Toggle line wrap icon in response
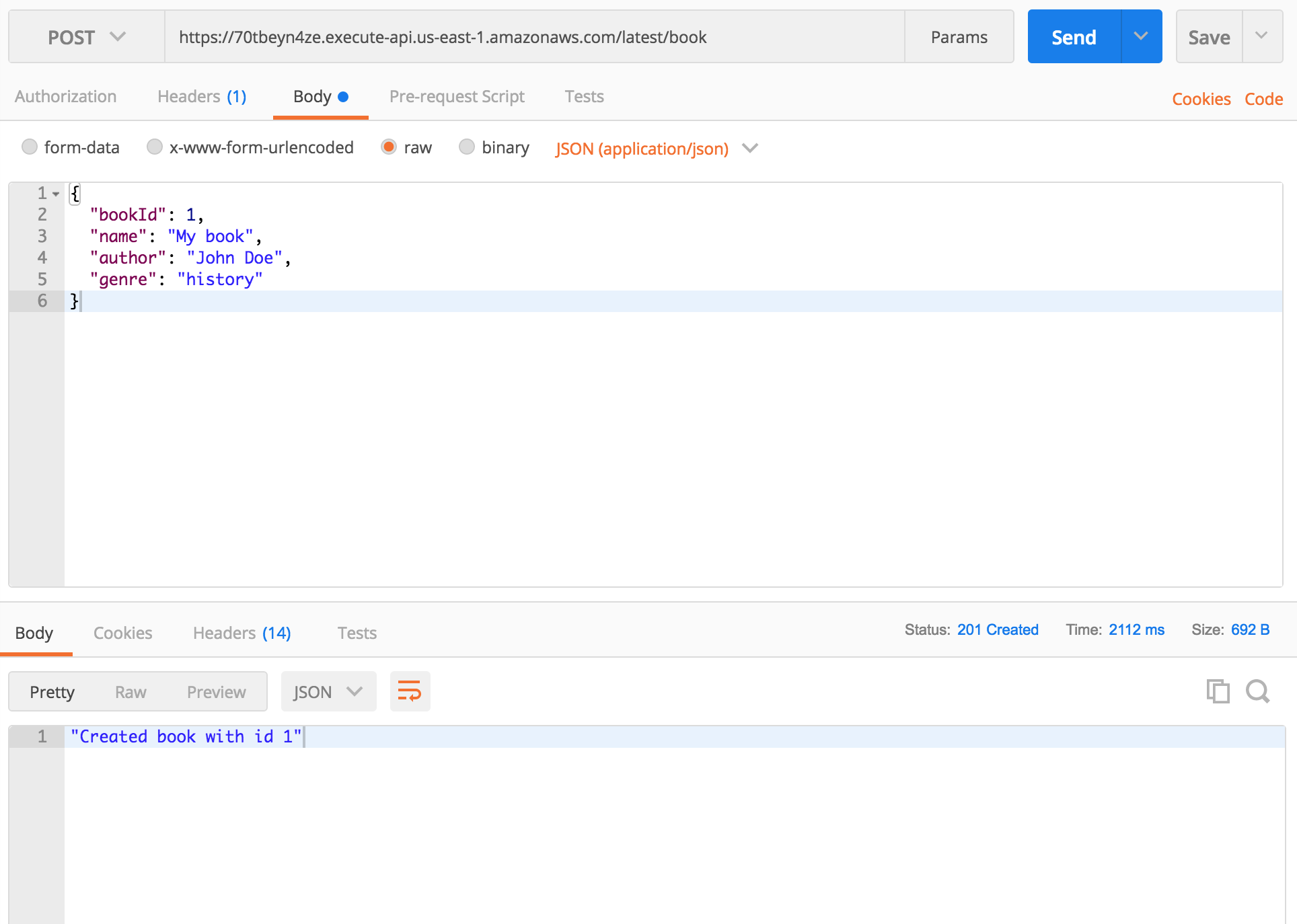1297x924 pixels. coord(410,691)
